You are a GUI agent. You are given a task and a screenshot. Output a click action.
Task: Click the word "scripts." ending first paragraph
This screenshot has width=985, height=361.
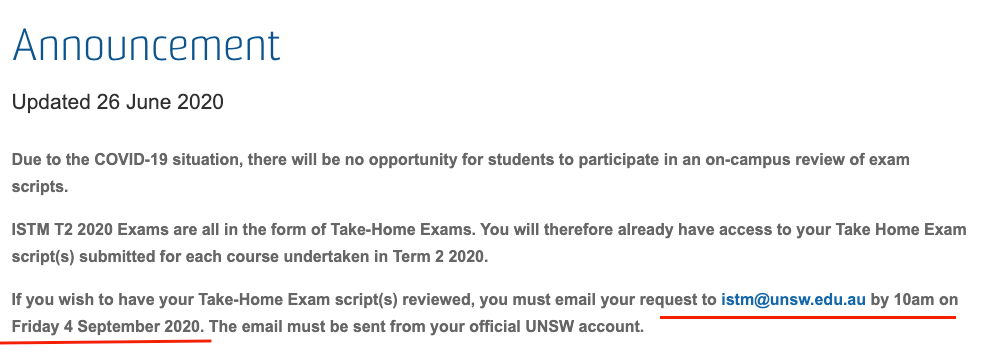click(x=40, y=187)
